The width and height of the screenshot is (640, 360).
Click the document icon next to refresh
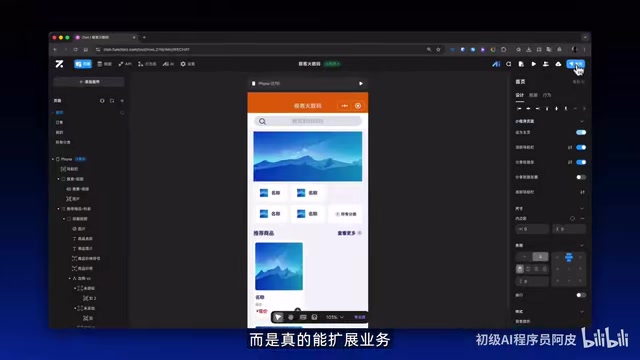(521, 64)
